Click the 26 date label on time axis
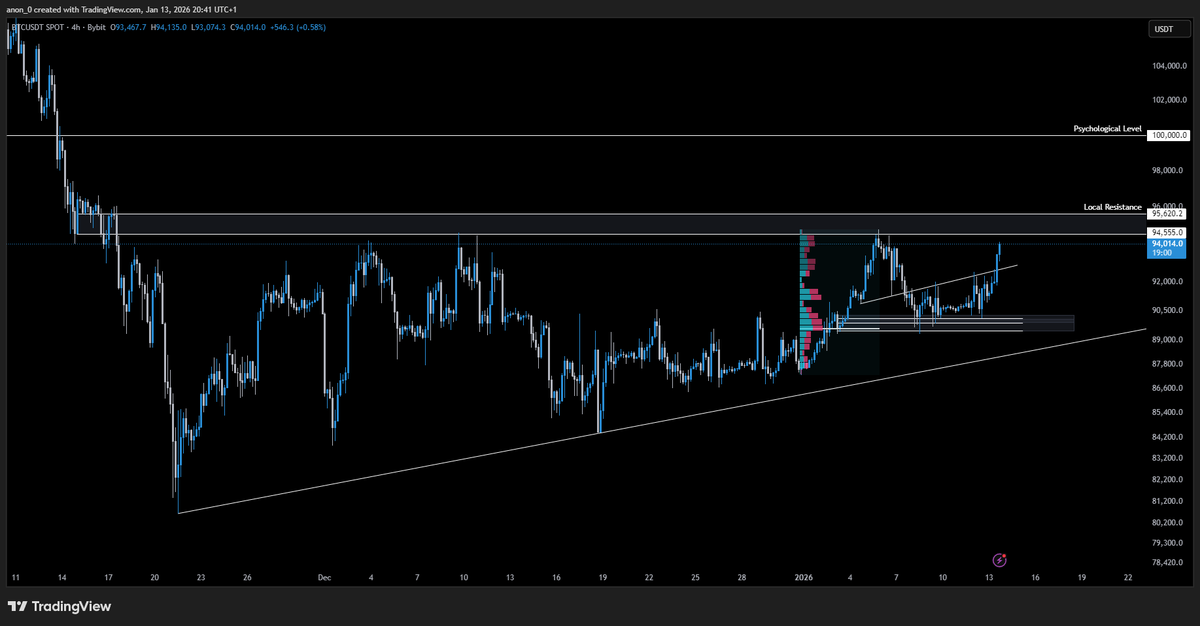Viewport: 1200px width, 626px height. tap(246, 578)
